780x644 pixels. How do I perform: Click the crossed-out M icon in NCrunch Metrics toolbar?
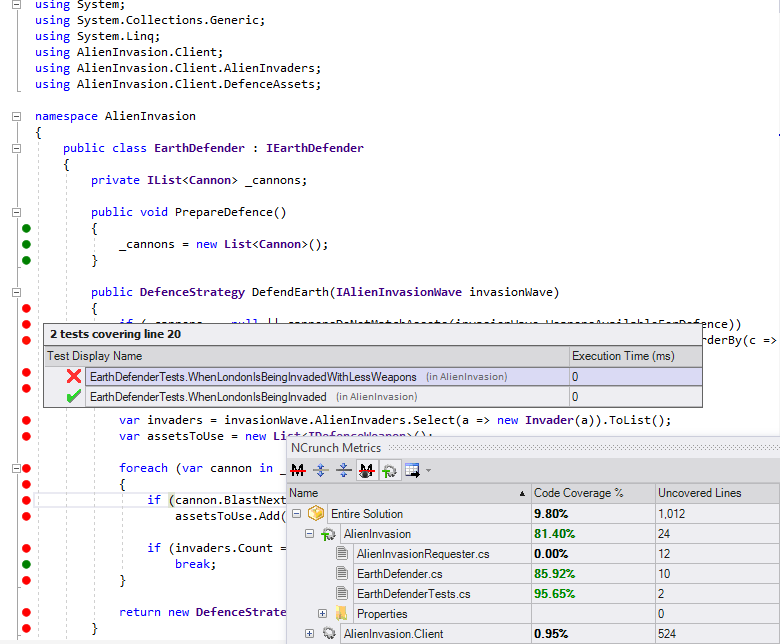298,469
